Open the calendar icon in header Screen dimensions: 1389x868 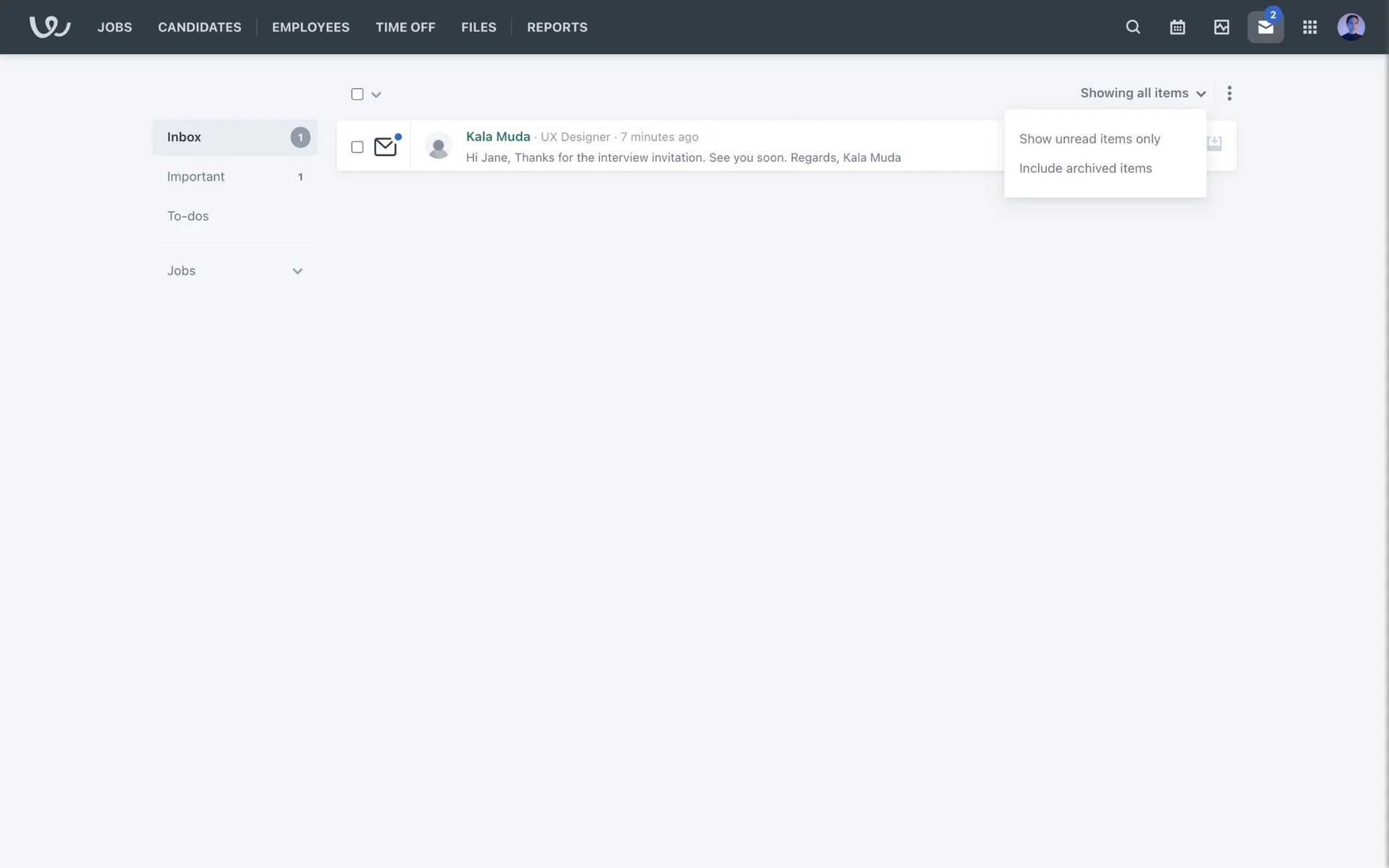pyautogui.click(x=1177, y=27)
